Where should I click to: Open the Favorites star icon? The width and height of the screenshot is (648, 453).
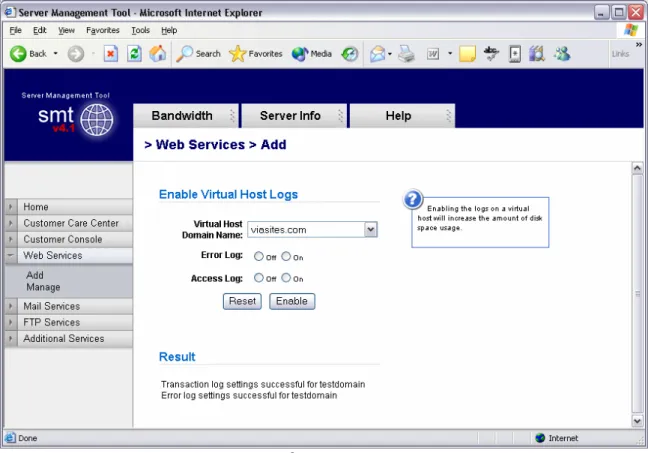237,54
